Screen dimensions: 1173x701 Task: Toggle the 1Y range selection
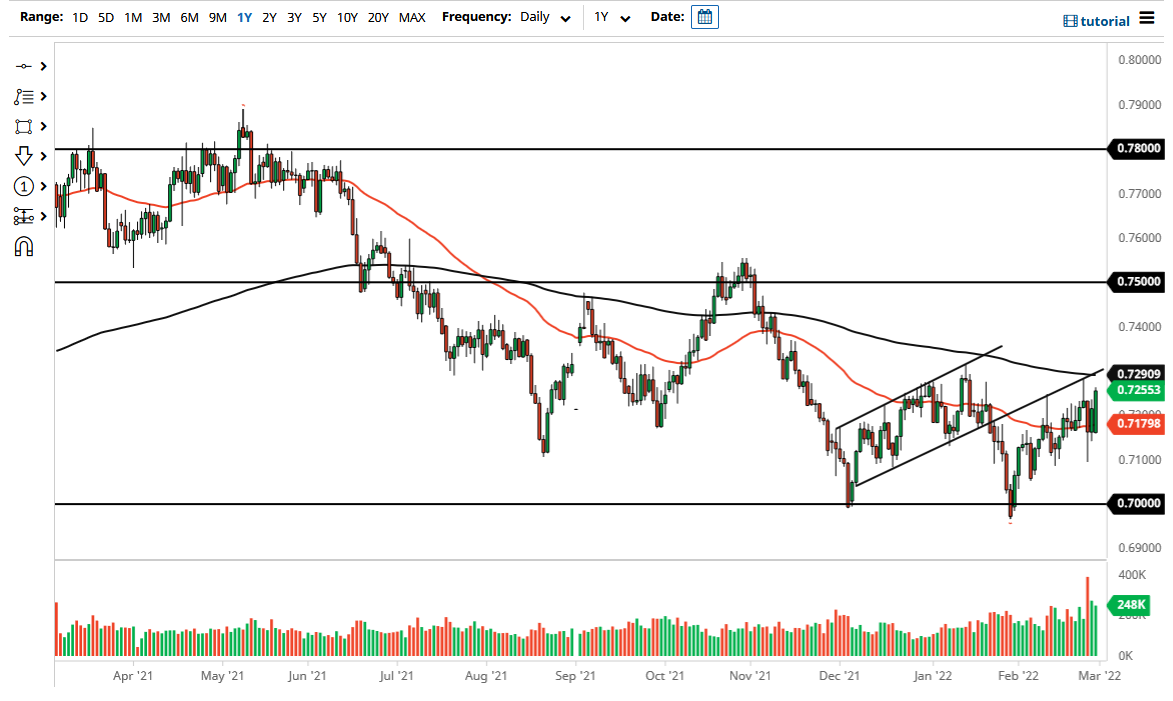click(243, 17)
